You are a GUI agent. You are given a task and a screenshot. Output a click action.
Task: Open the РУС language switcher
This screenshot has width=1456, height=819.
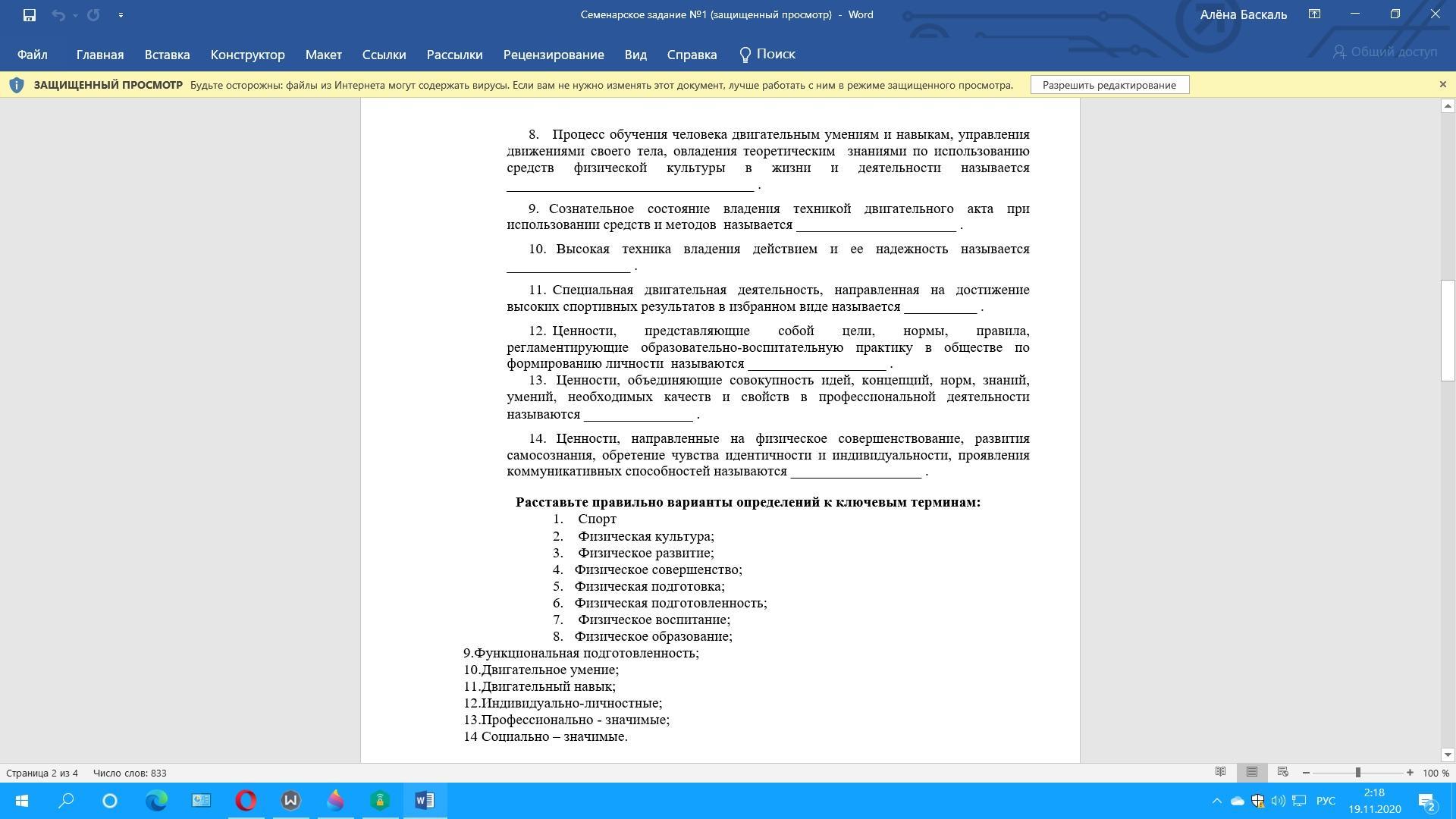point(1326,801)
